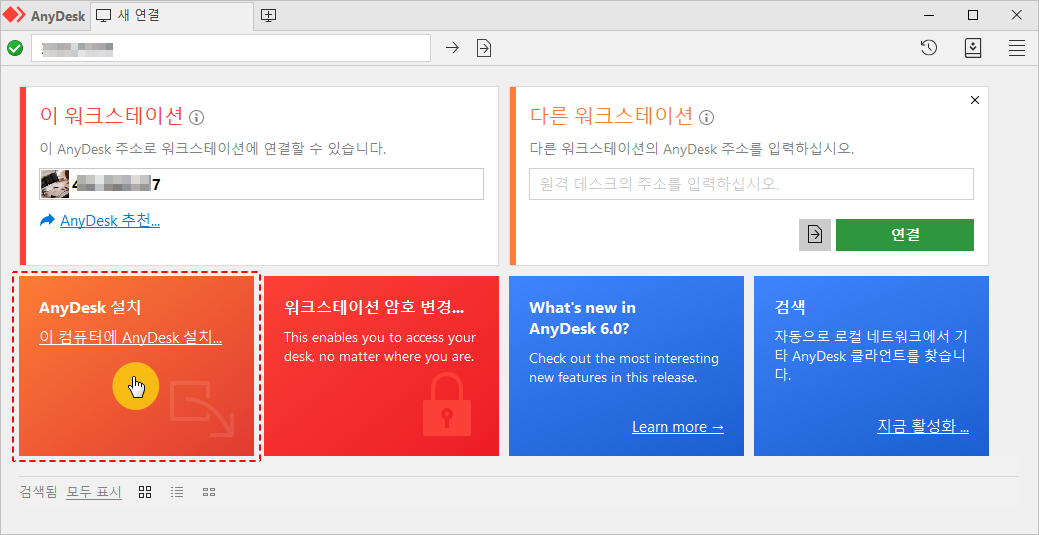Click the 지금 활성화 ... link
This screenshot has height=535, width=1039.
tap(923, 426)
